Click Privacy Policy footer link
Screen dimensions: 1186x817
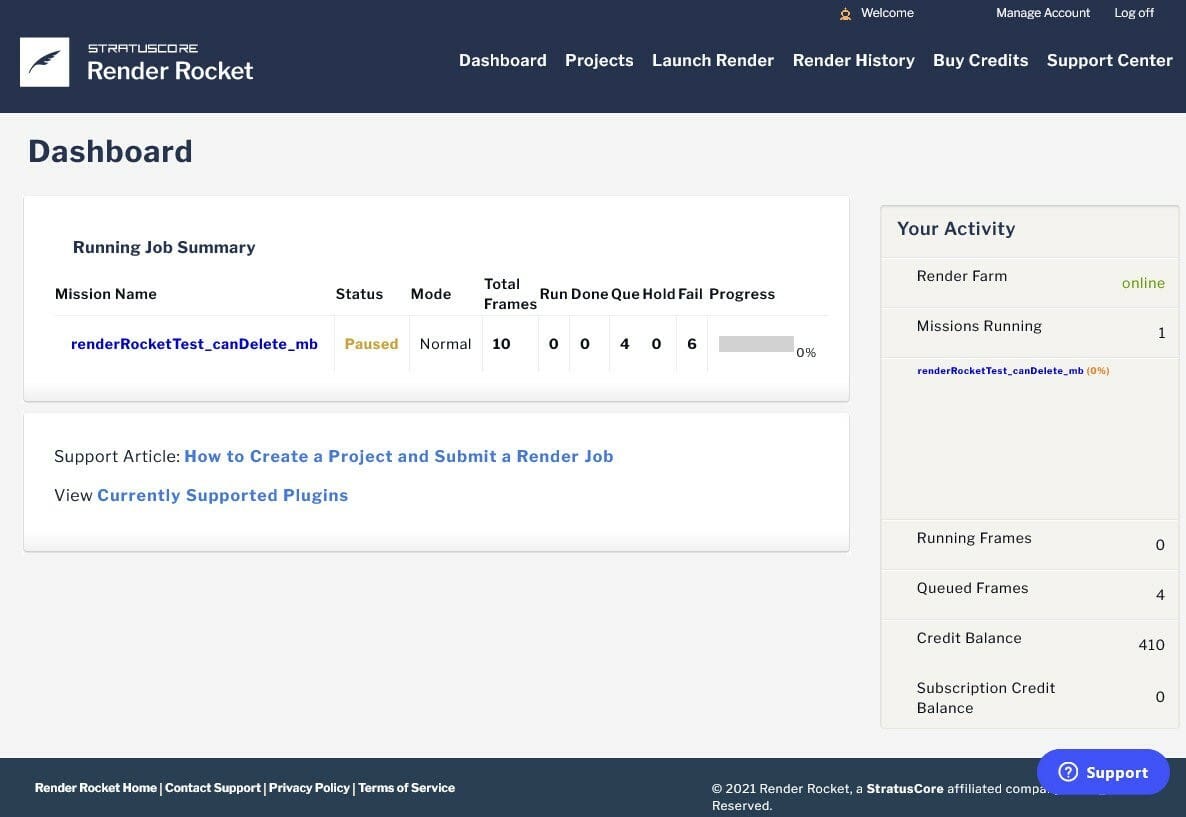309,787
